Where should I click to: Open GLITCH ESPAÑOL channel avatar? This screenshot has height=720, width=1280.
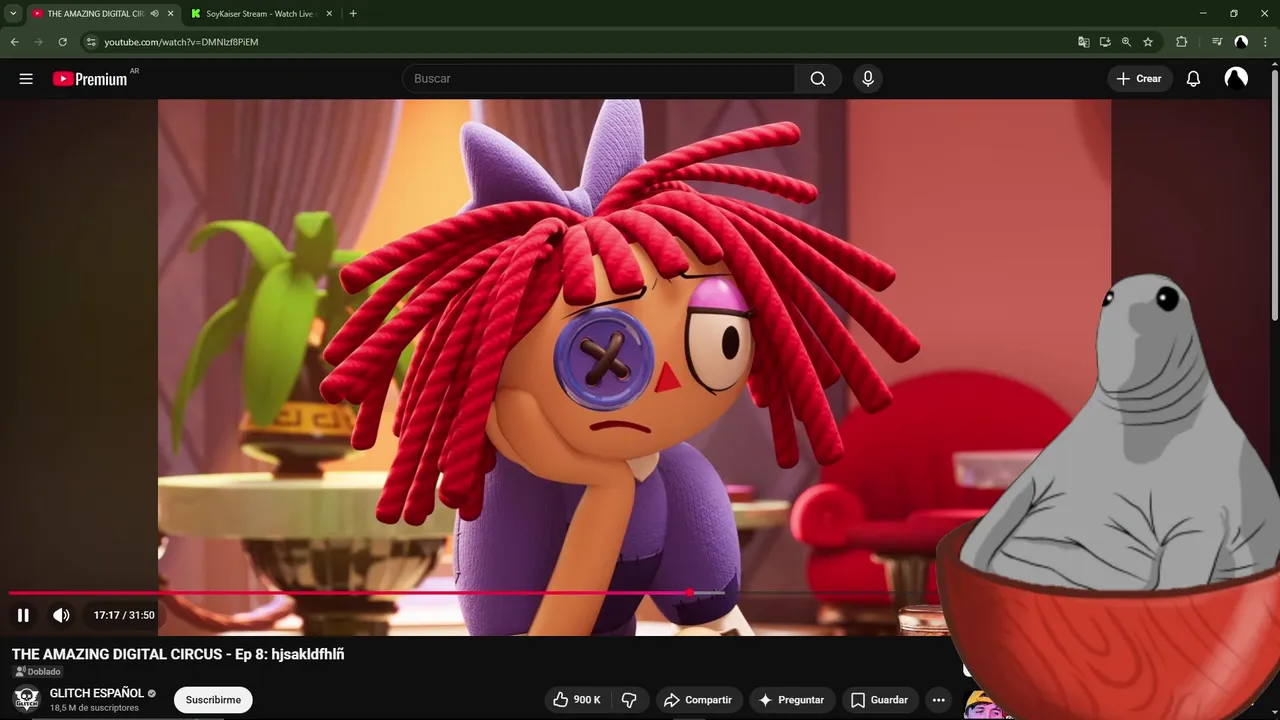click(x=26, y=699)
